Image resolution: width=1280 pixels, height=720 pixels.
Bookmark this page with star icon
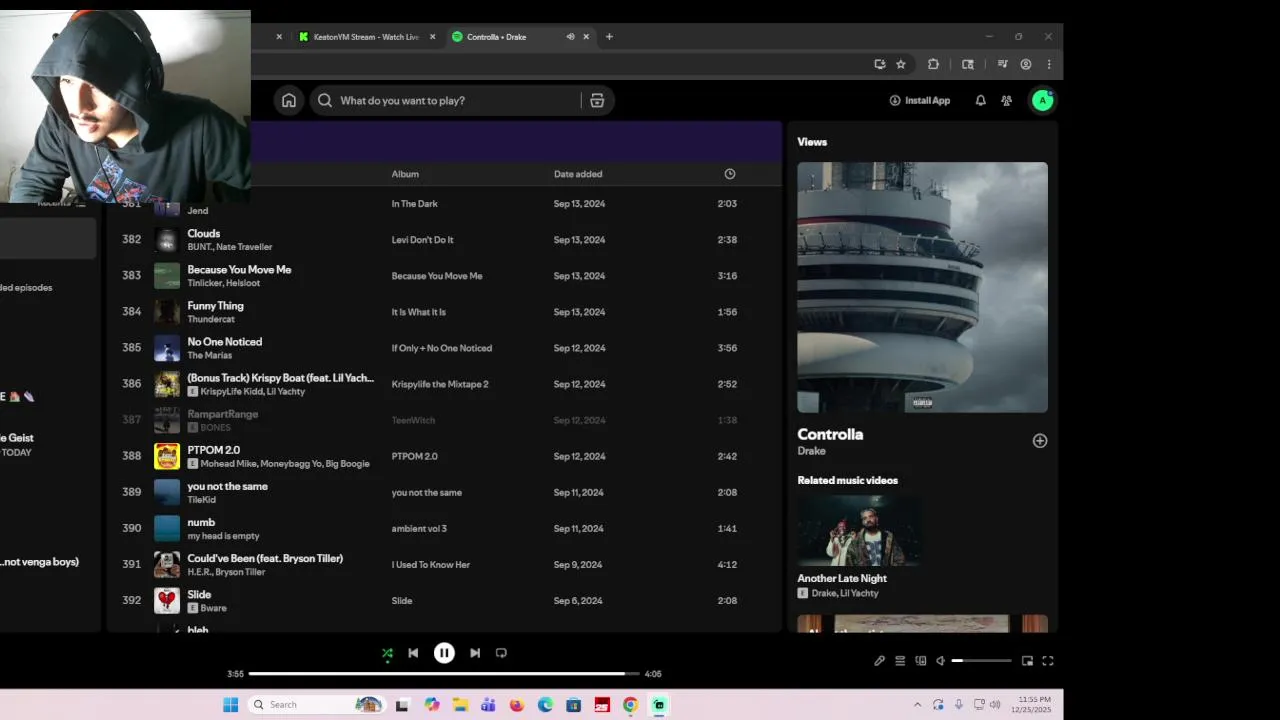[901, 64]
